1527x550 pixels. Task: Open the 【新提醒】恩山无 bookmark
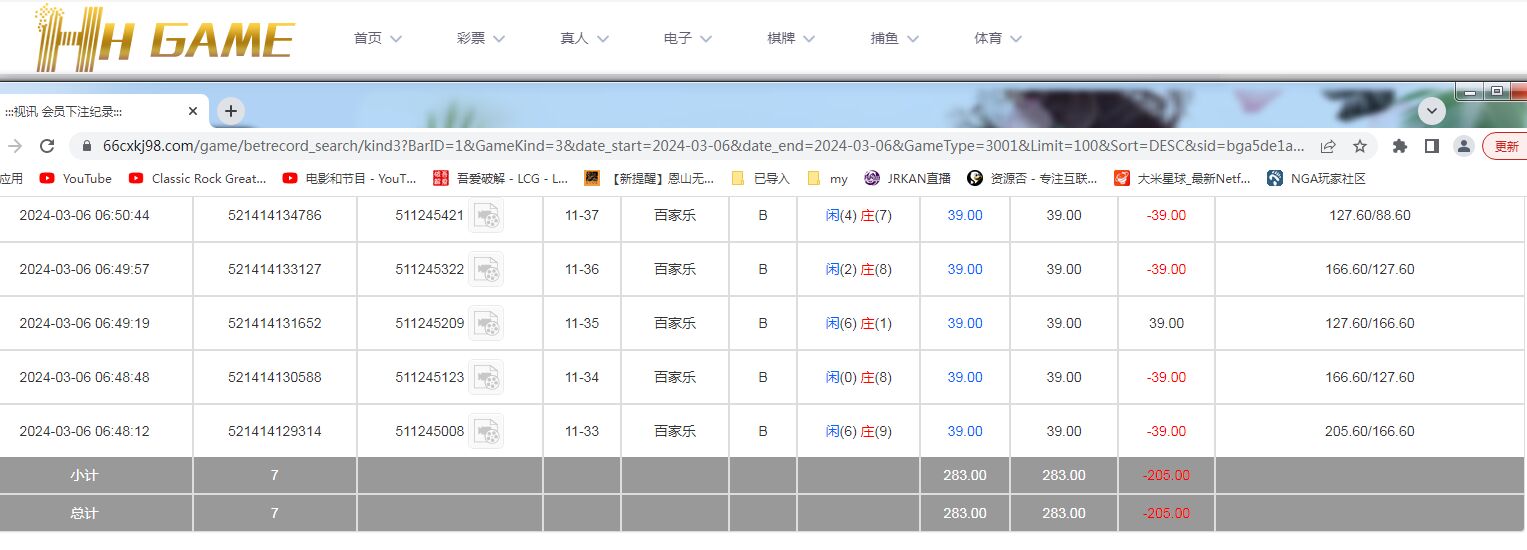pyautogui.click(x=650, y=178)
